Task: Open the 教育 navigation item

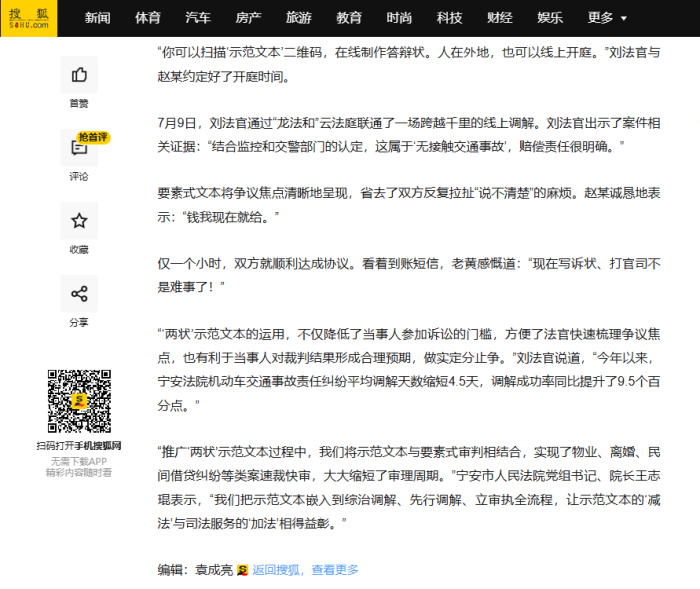Action: coord(349,18)
